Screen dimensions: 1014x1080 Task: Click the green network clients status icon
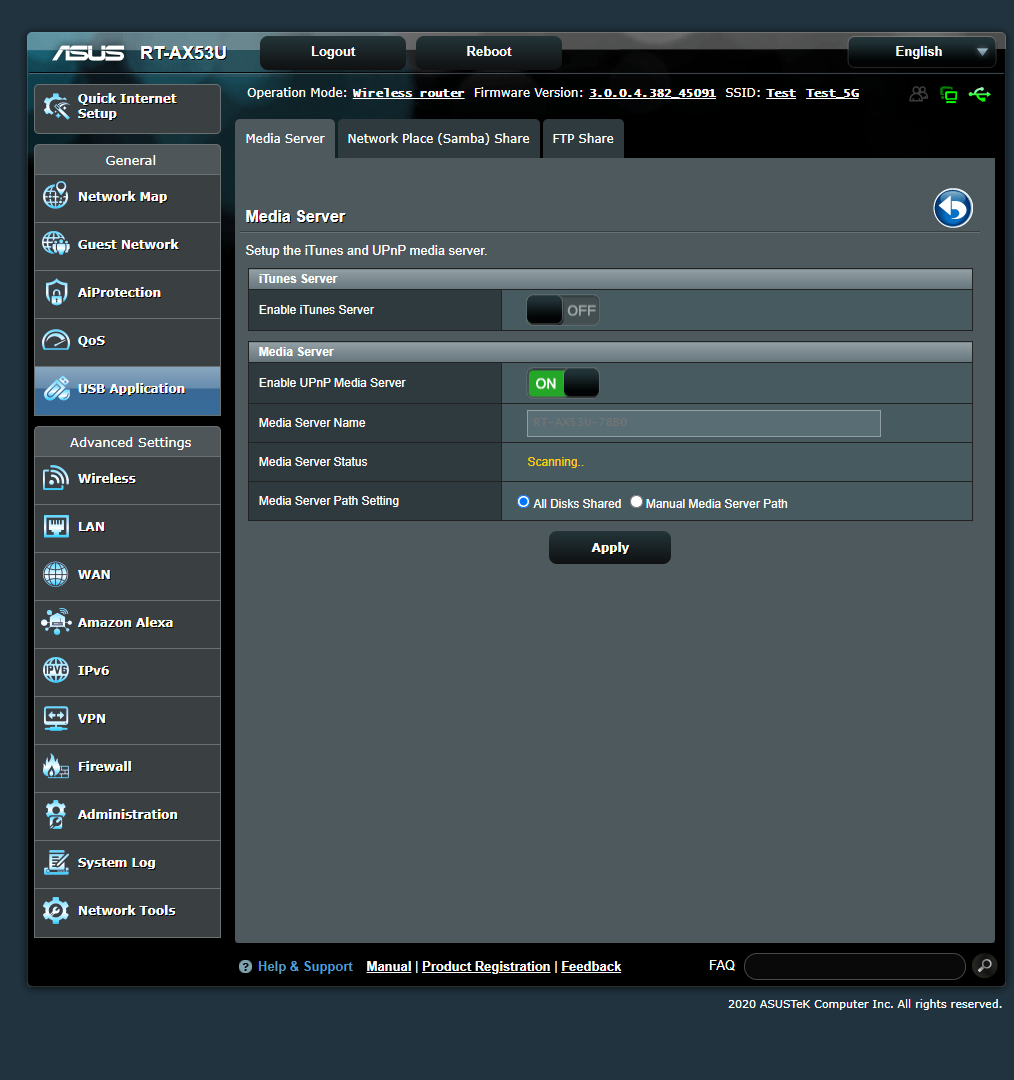coord(949,94)
